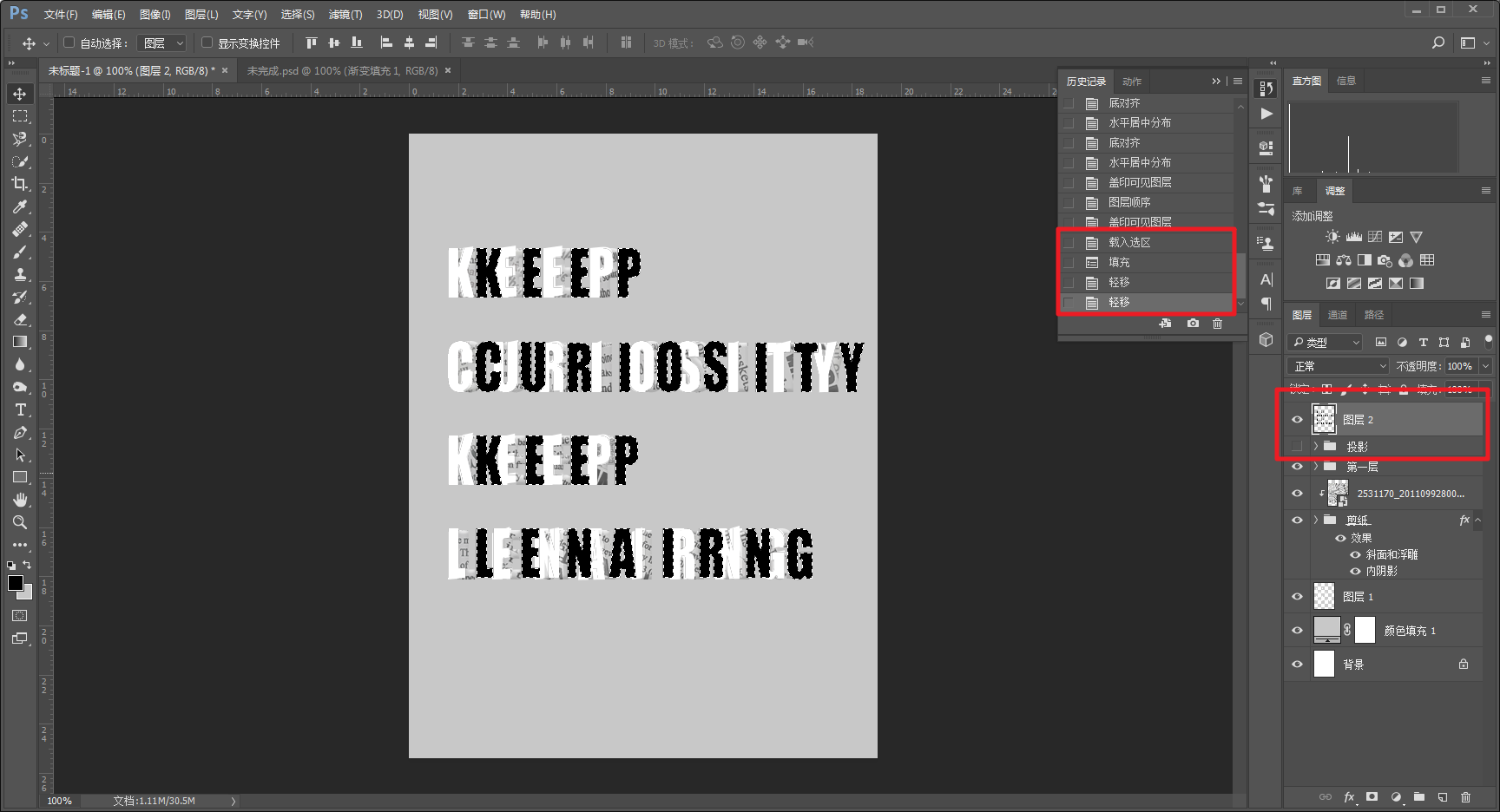Open the 正常 blend mode dropdown

click(x=1338, y=366)
